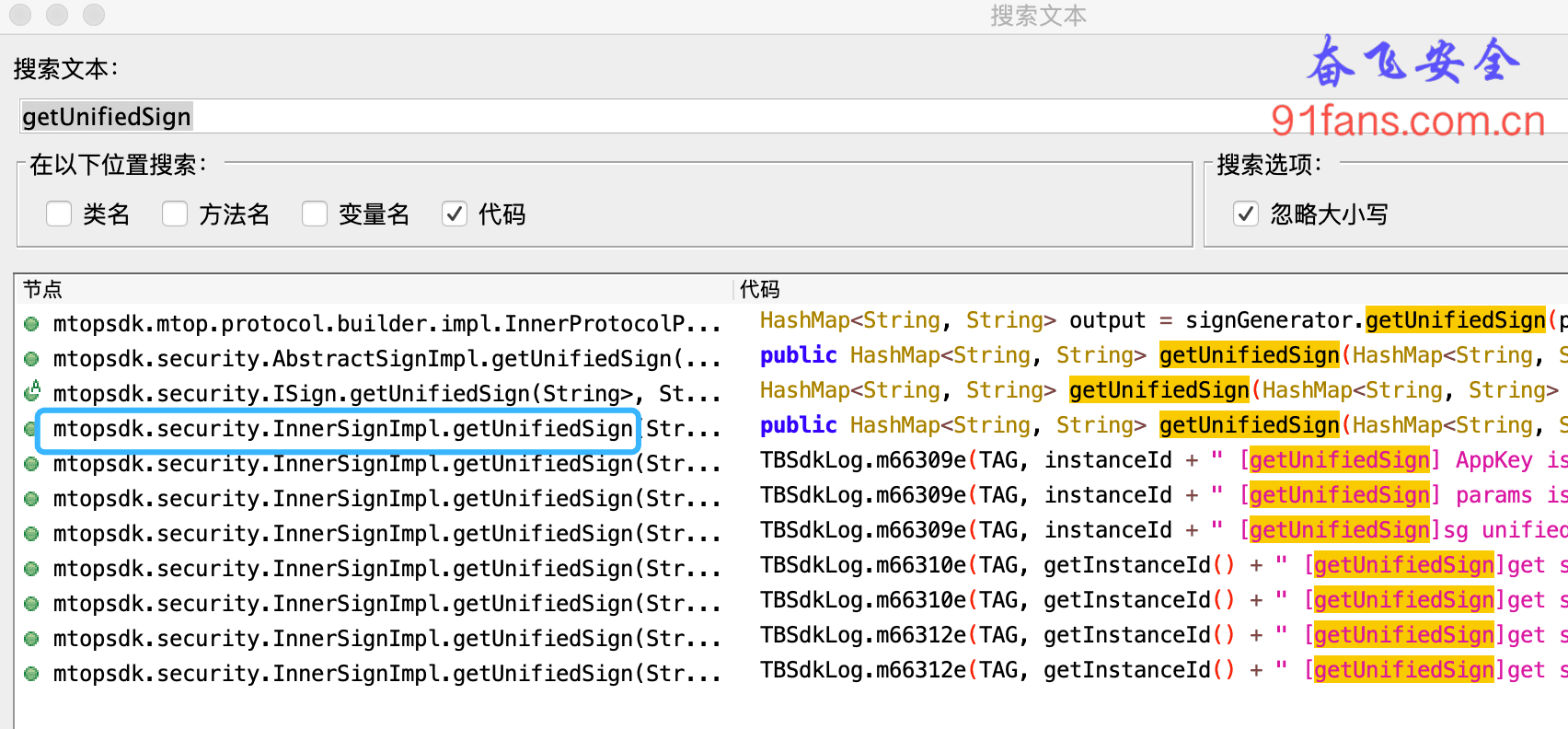Select the ISign.getUnifiedSign result row
1568x729 pixels.
(386, 394)
